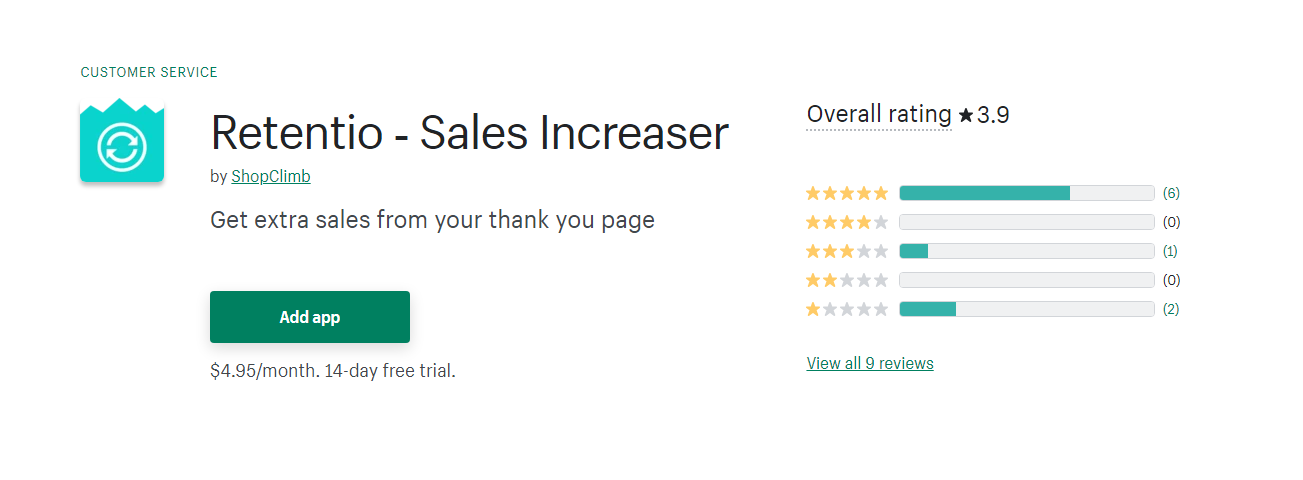Click the $4.95/month pricing text

click(333, 371)
